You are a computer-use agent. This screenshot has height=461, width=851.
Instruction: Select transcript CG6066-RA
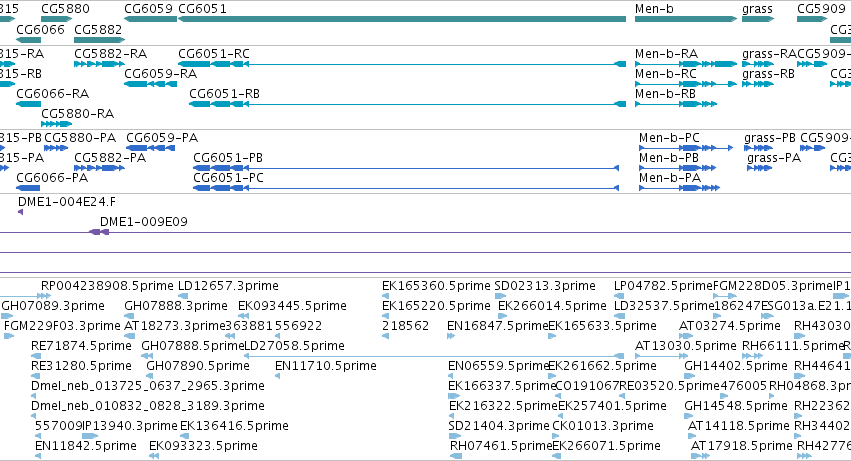(53, 94)
